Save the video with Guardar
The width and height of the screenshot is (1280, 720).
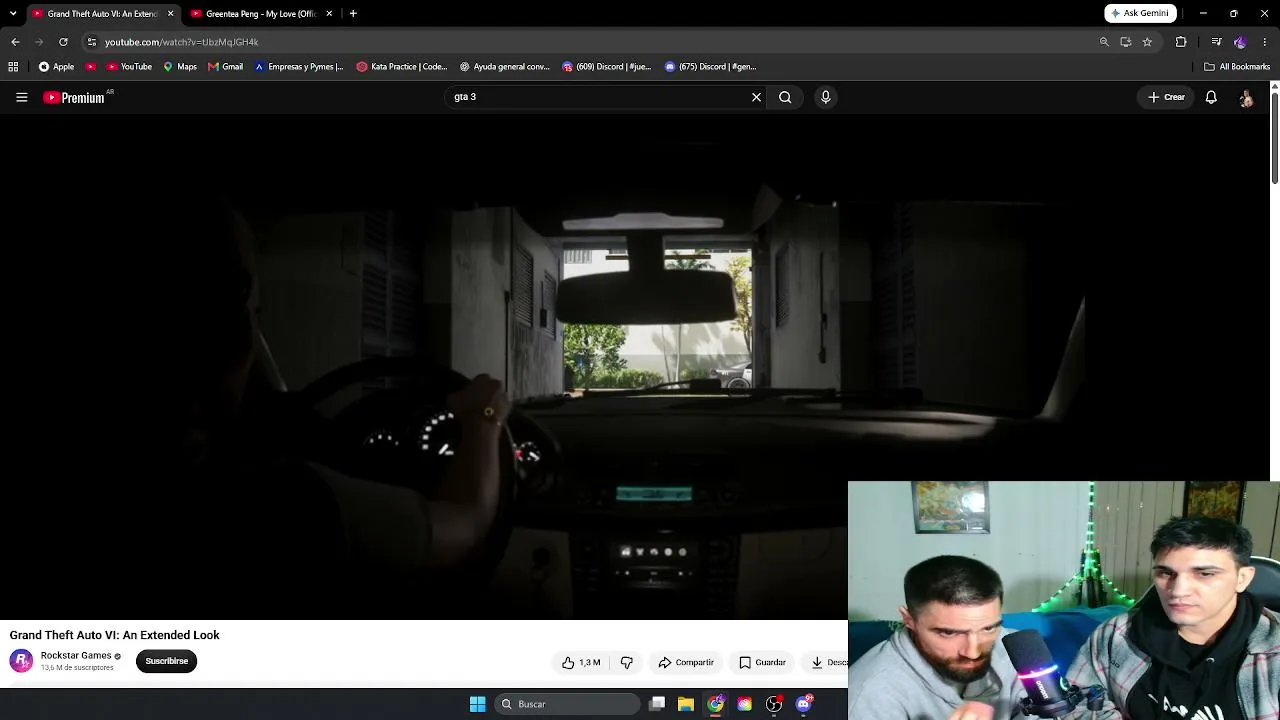click(762, 662)
